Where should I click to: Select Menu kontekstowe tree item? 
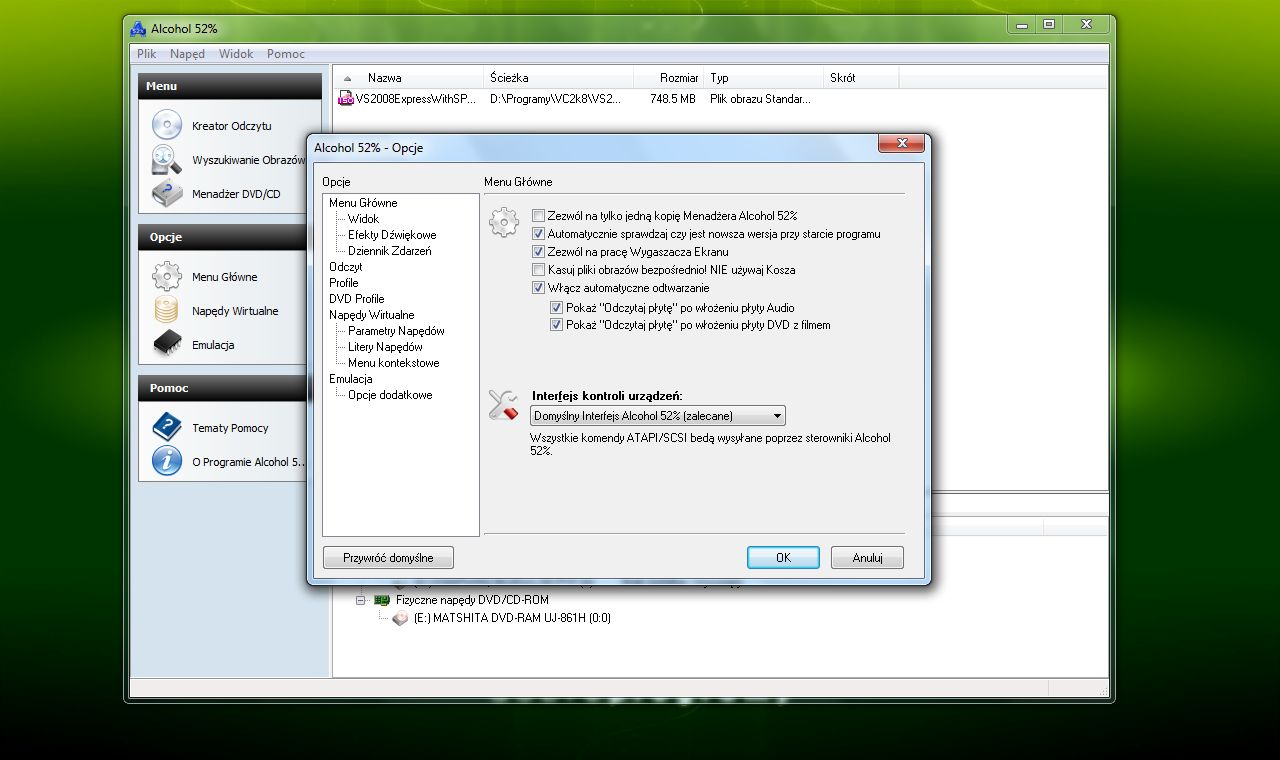[x=393, y=363]
